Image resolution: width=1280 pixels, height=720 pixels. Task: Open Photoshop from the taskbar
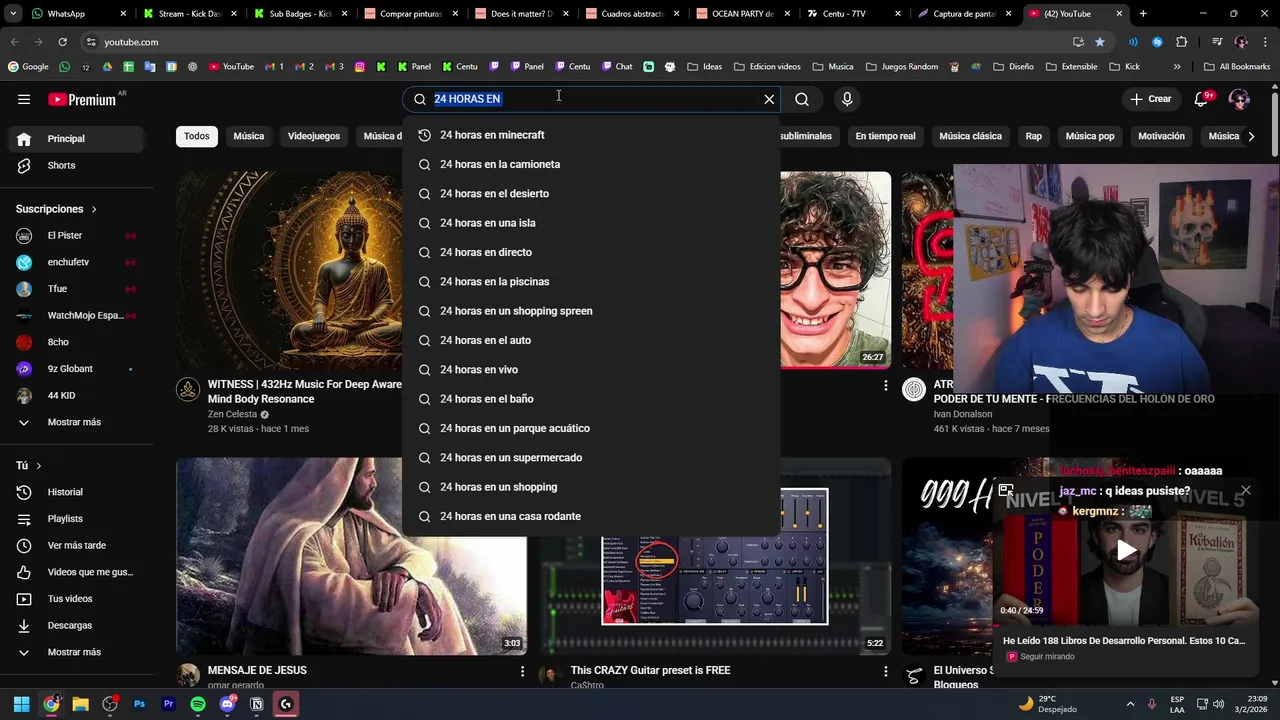[x=139, y=704]
